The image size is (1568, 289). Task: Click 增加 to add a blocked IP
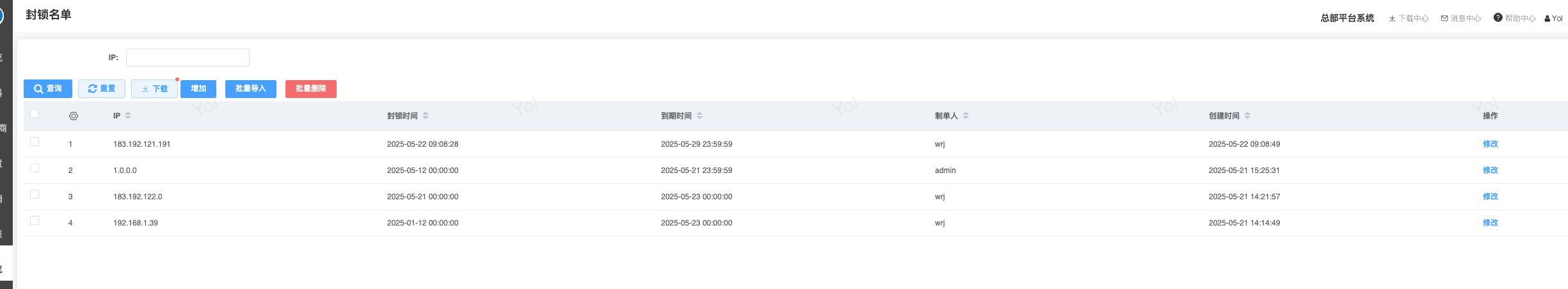click(x=198, y=89)
